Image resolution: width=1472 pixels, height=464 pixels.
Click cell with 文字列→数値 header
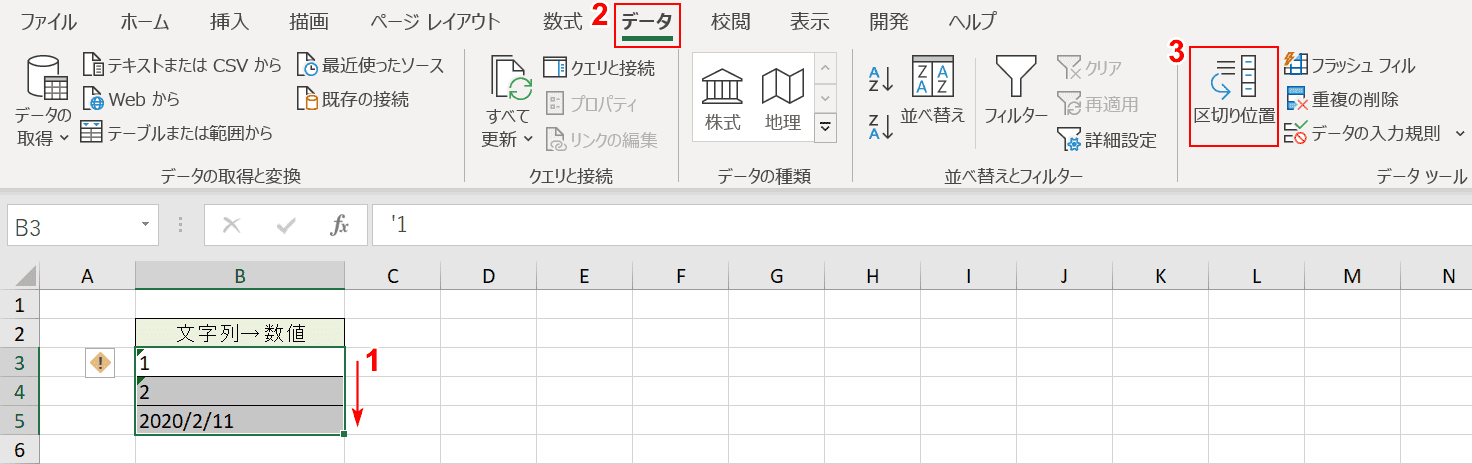pyautogui.click(x=240, y=333)
